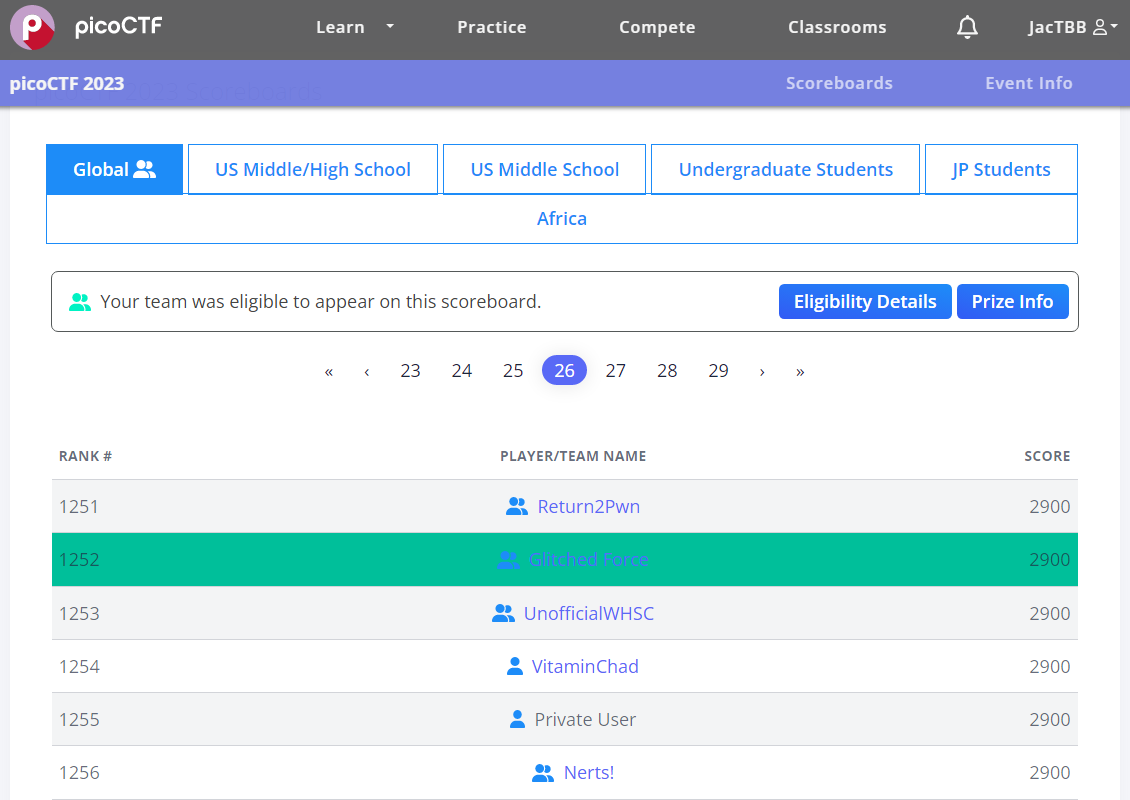Show the JP Students scoreboard
This screenshot has height=800, width=1130.
tap(1001, 169)
